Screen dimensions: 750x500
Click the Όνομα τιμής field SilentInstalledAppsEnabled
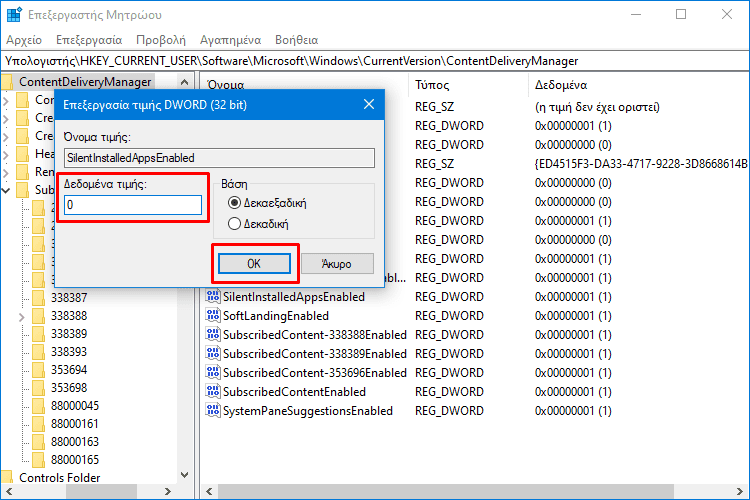point(220,158)
